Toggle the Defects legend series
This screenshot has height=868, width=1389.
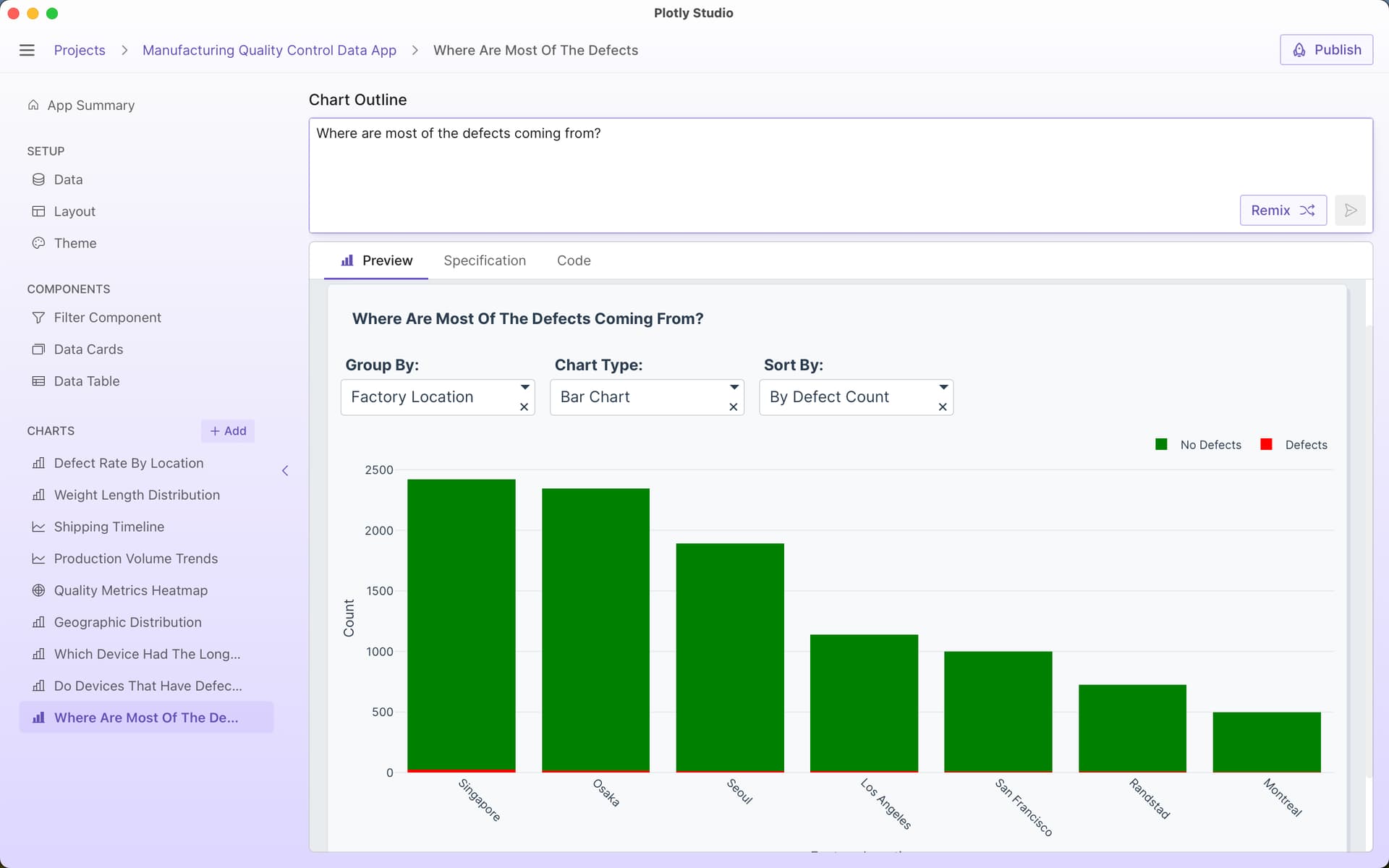[1306, 445]
